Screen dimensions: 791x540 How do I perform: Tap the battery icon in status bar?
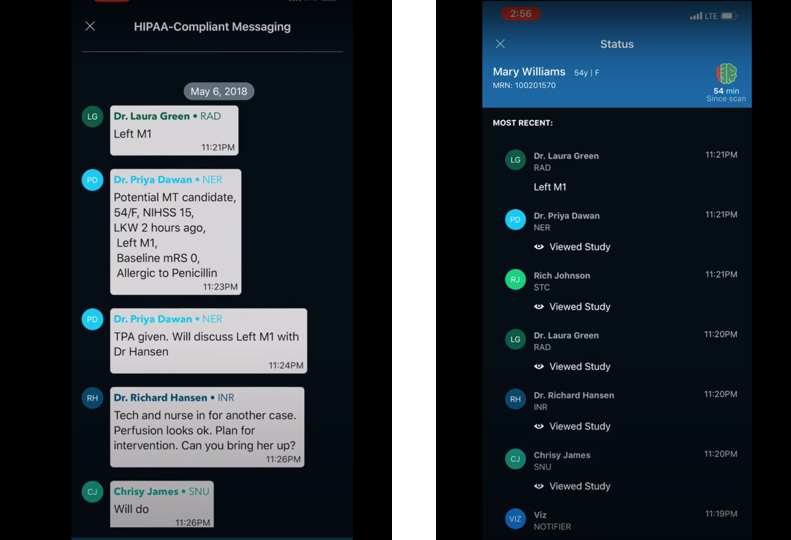click(x=729, y=16)
